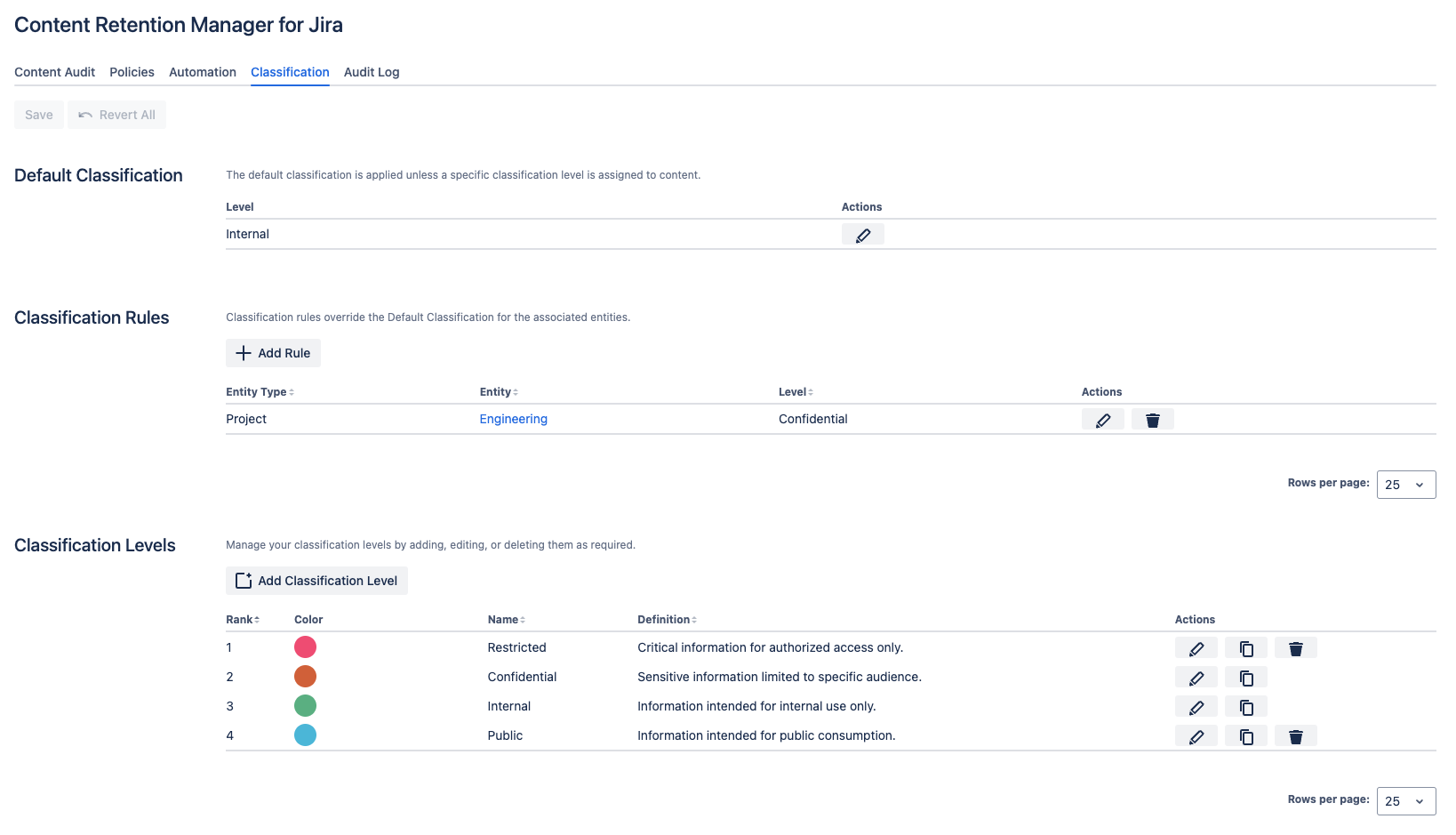Duplicate the Confidential classification level
The width and height of the screenshot is (1456, 835).
pos(1245,678)
